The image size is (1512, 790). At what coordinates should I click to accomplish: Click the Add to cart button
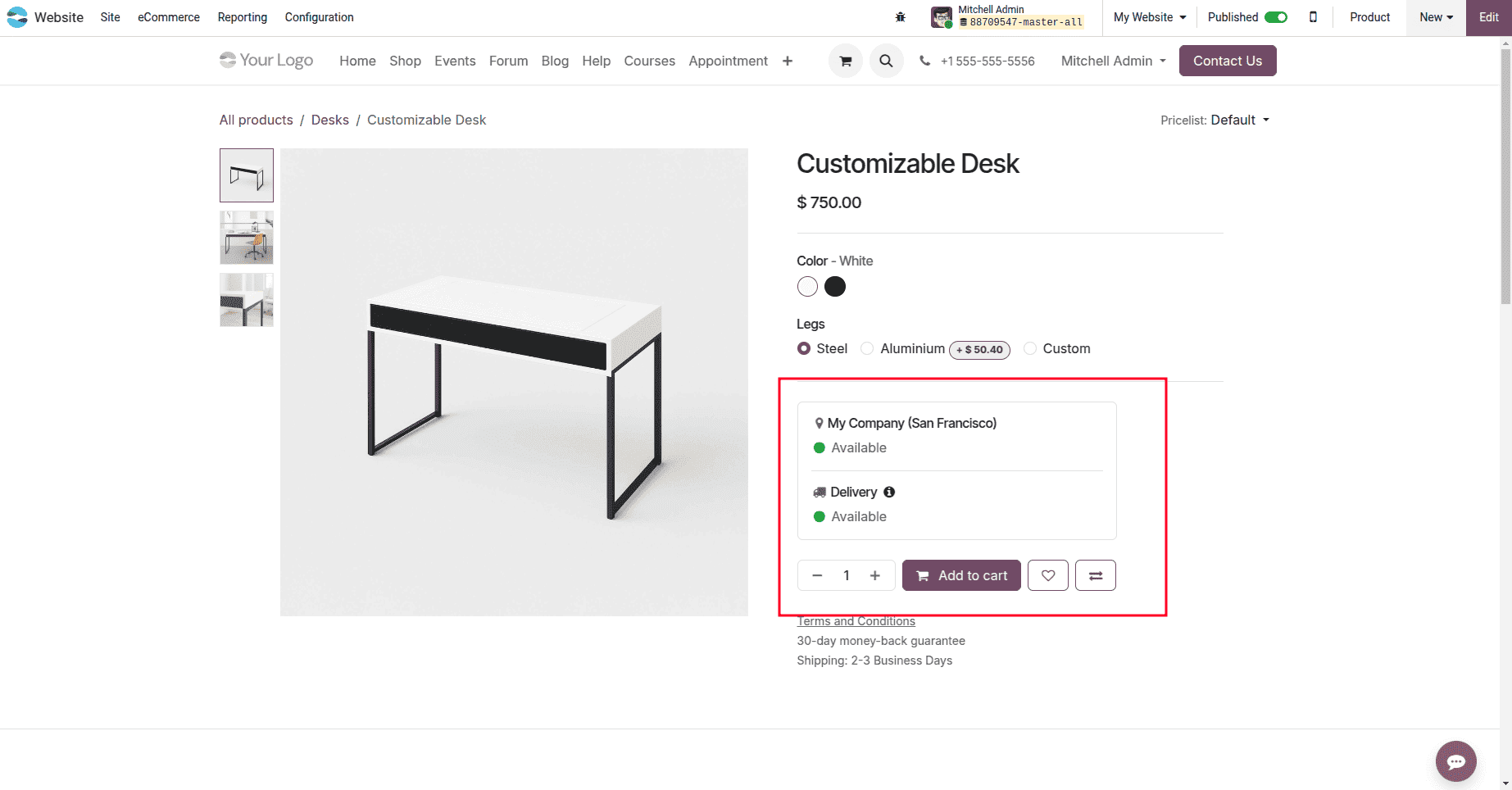click(960, 574)
